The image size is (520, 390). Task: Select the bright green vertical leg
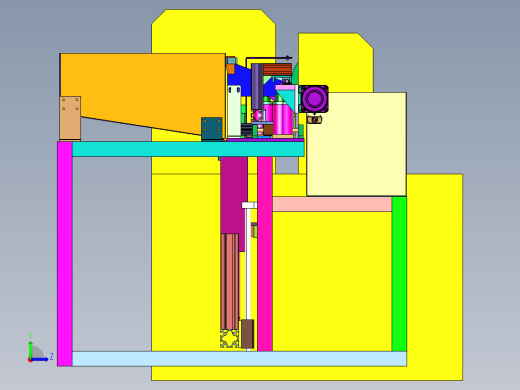click(x=399, y=274)
